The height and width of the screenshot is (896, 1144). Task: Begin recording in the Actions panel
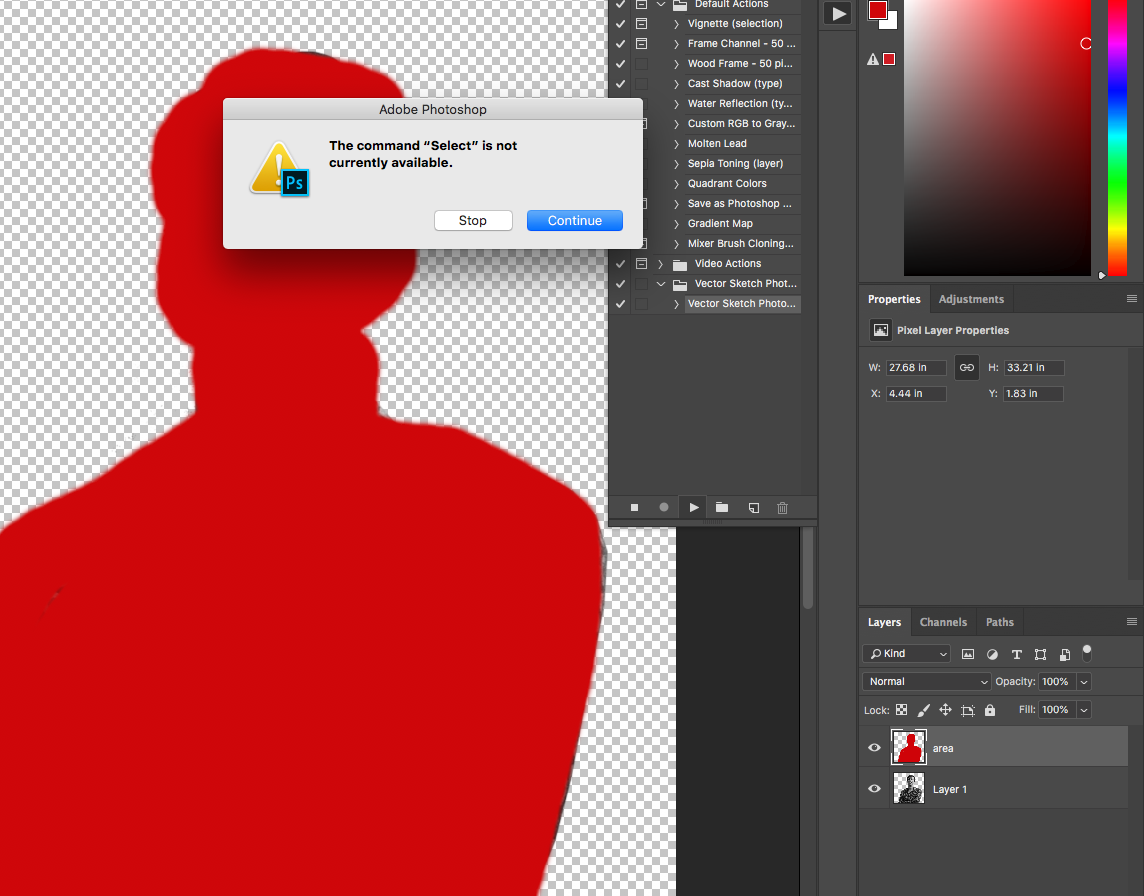click(x=663, y=507)
